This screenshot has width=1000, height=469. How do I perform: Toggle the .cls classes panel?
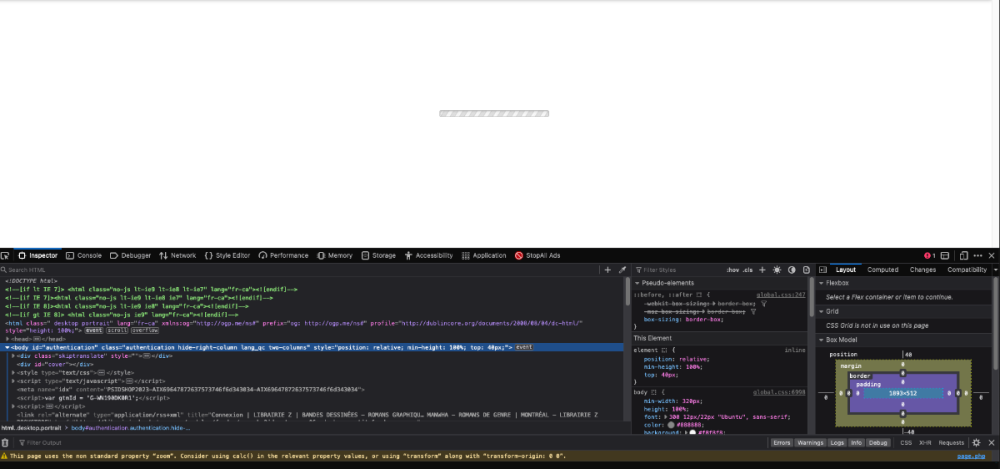tap(747, 270)
